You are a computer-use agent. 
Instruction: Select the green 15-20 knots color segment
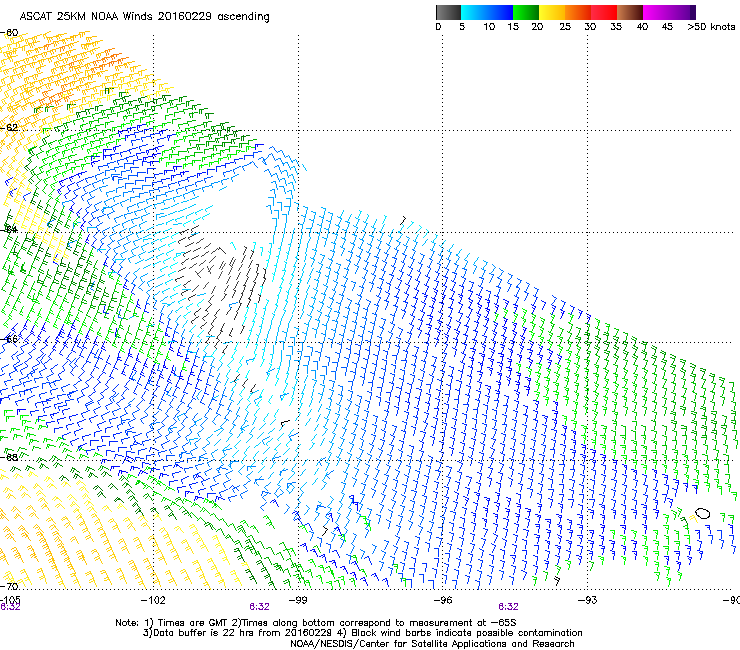526,12
